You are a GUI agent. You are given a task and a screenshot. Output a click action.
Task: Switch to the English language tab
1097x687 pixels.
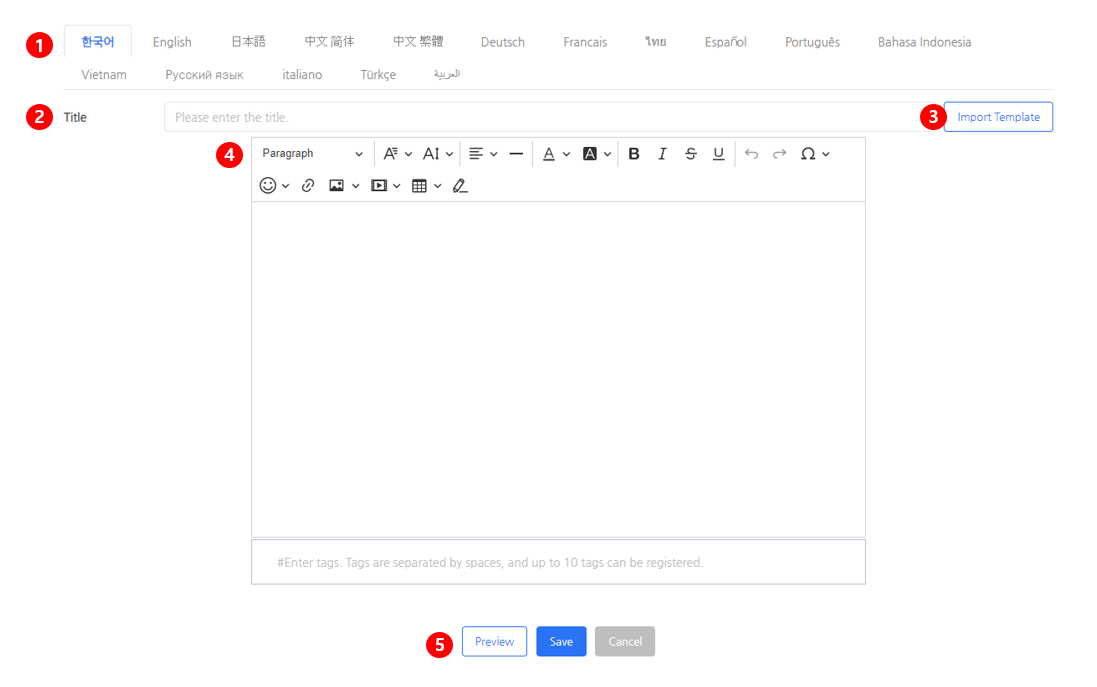pos(172,42)
